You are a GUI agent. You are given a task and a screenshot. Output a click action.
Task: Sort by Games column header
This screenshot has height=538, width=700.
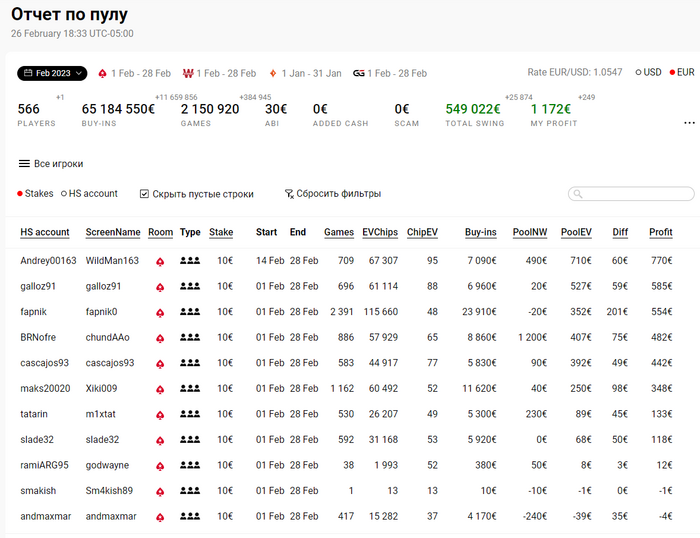coord(339,232)
